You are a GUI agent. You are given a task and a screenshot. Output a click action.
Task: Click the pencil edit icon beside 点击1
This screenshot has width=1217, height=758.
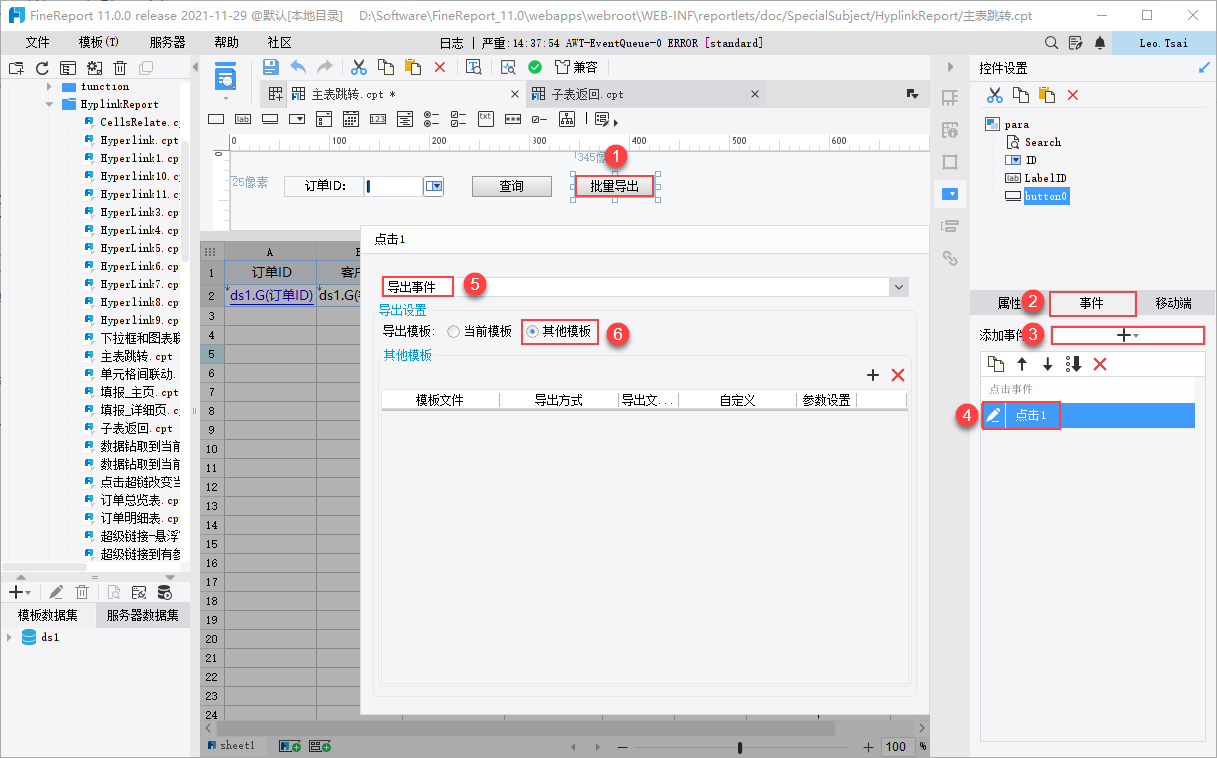coord(993,415)
